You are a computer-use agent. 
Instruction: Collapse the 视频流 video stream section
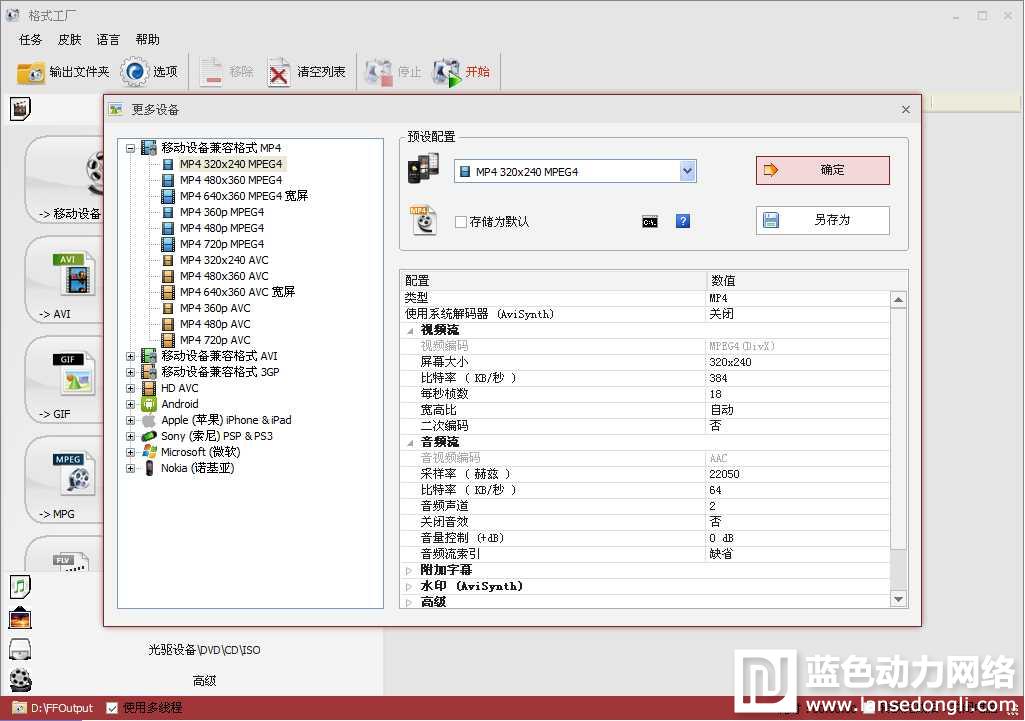tap(409, 330)
